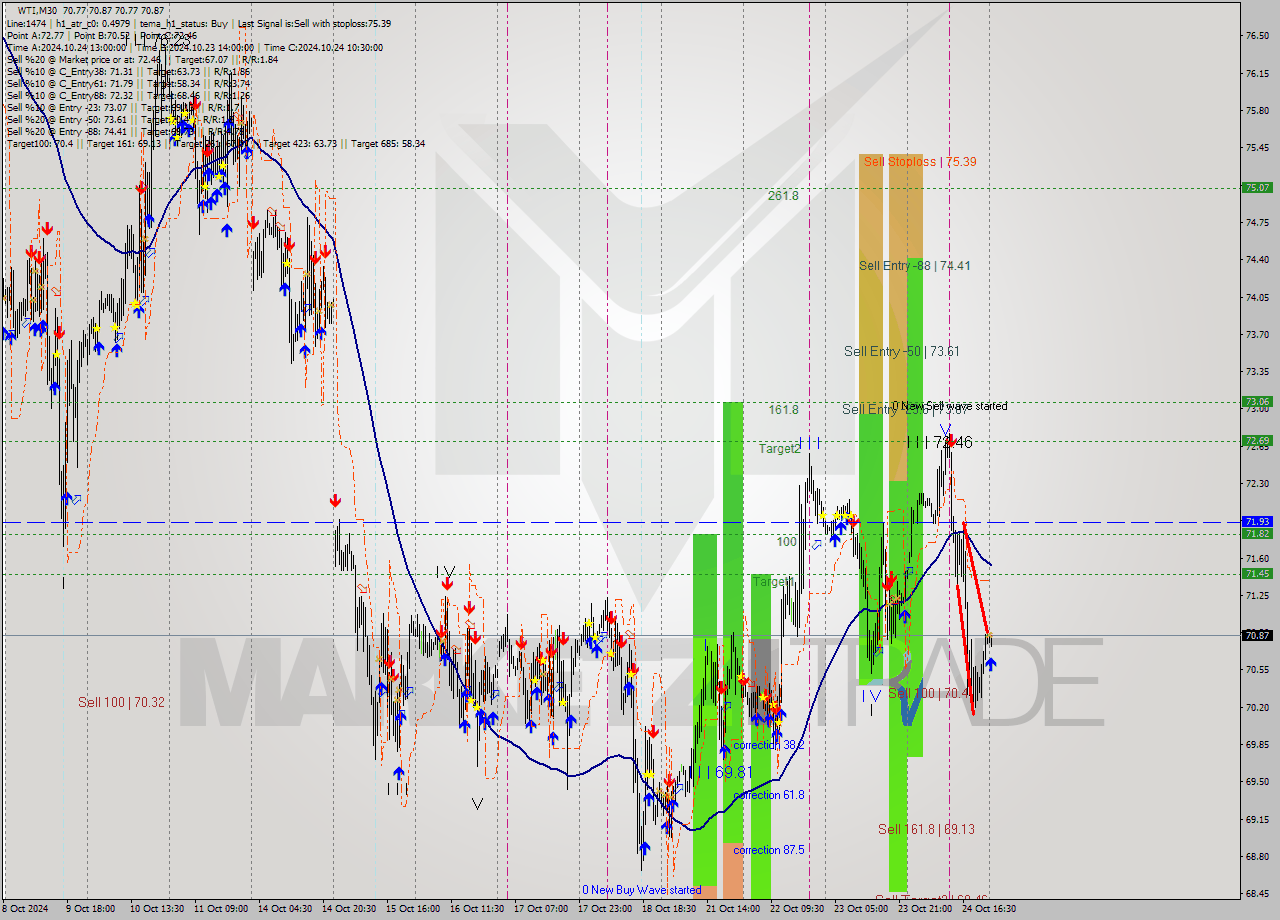The image size is (1280, 920).
Task: Click the green 75.07 price tag
Action: tap(1257, 187)
